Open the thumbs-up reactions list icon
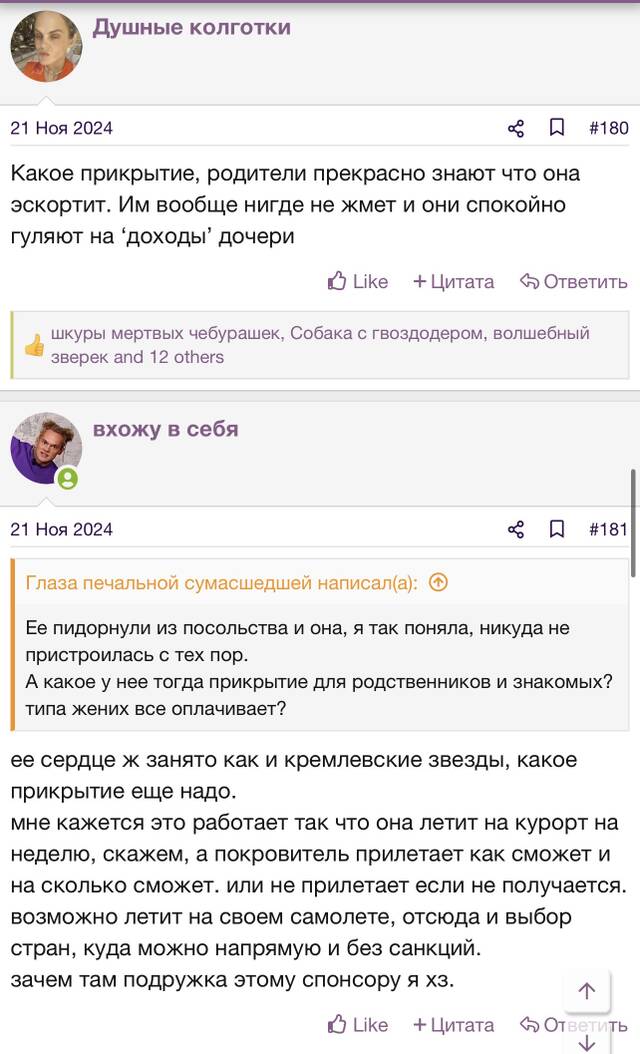 click(x=34, y=346)
